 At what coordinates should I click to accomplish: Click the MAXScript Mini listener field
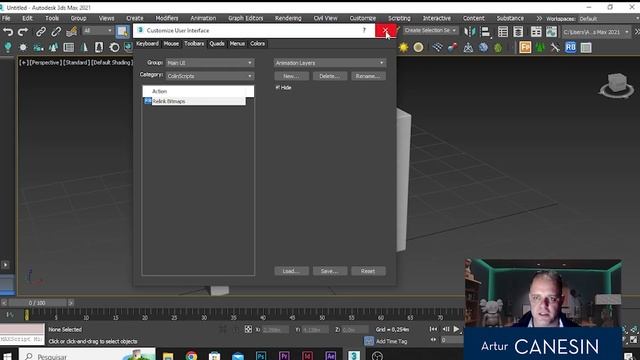22,339
